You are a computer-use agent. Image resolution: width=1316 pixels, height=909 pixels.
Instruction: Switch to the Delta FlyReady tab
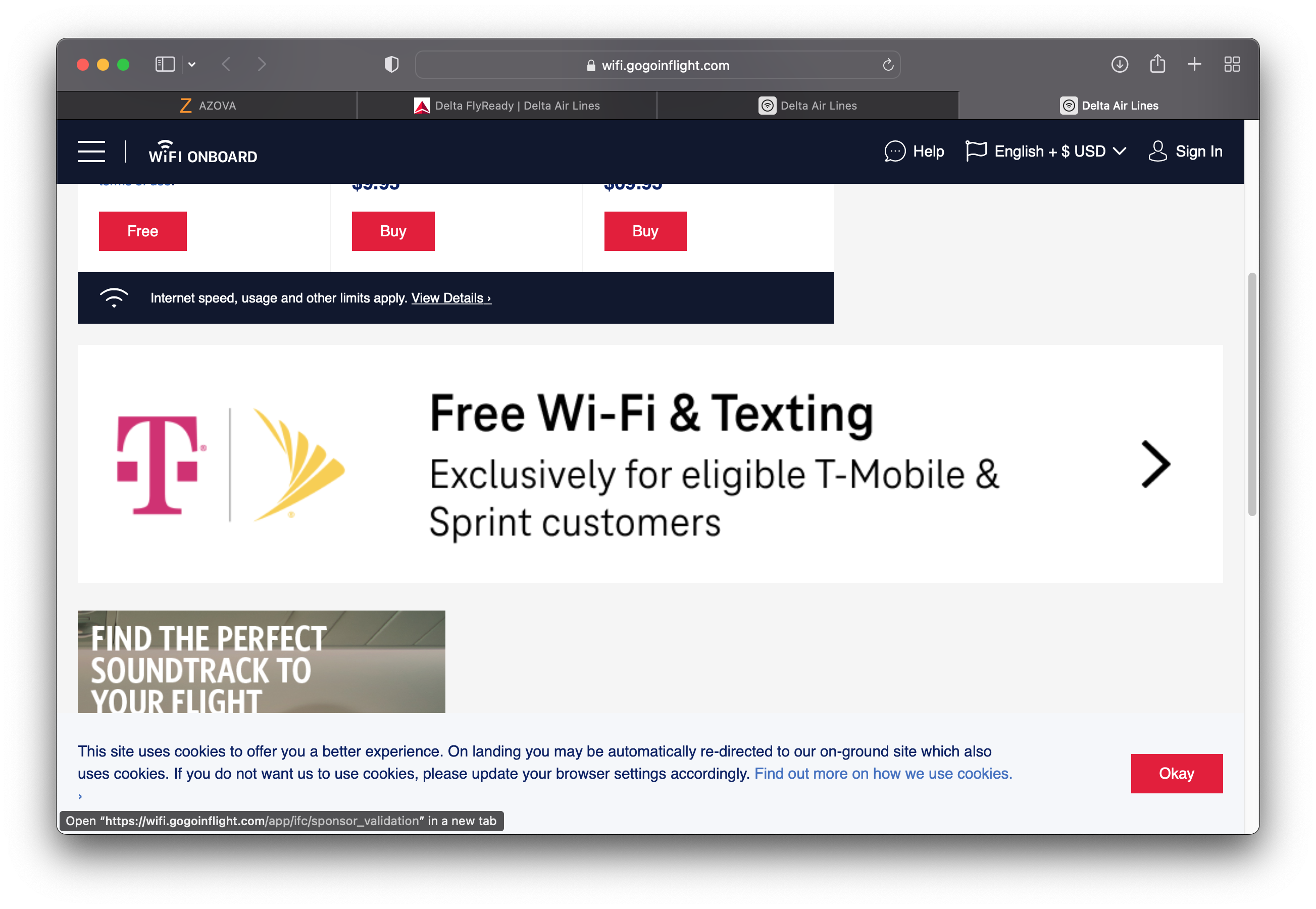(507, 106)
